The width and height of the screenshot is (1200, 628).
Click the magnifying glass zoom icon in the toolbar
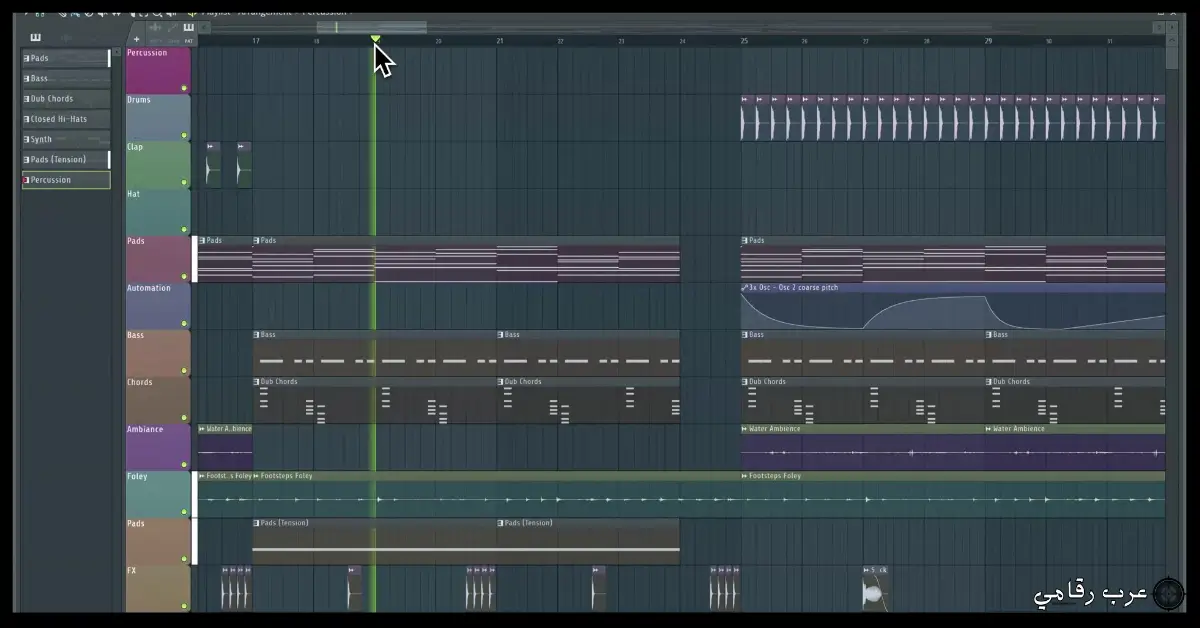click(x=155, y=13)
